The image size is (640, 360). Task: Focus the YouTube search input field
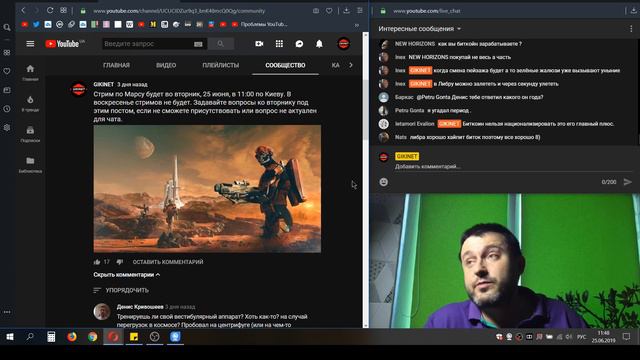point(147,44)
